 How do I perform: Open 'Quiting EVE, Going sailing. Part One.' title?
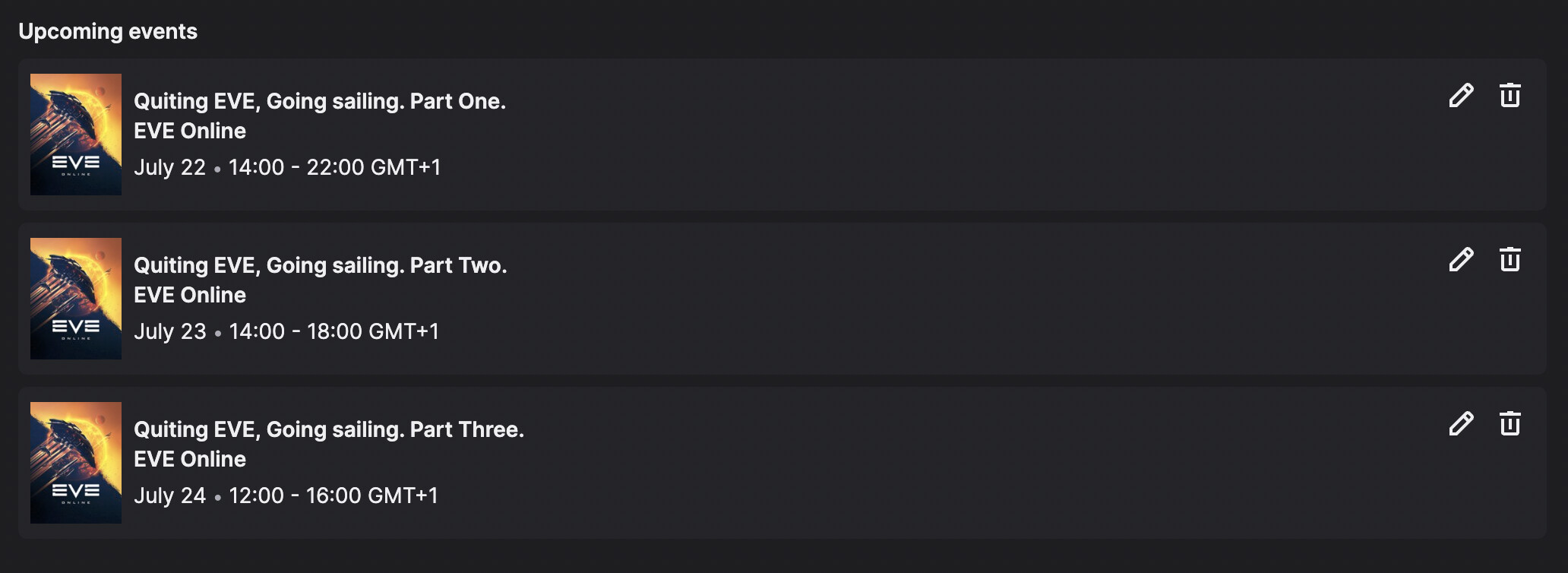[320, 102]
